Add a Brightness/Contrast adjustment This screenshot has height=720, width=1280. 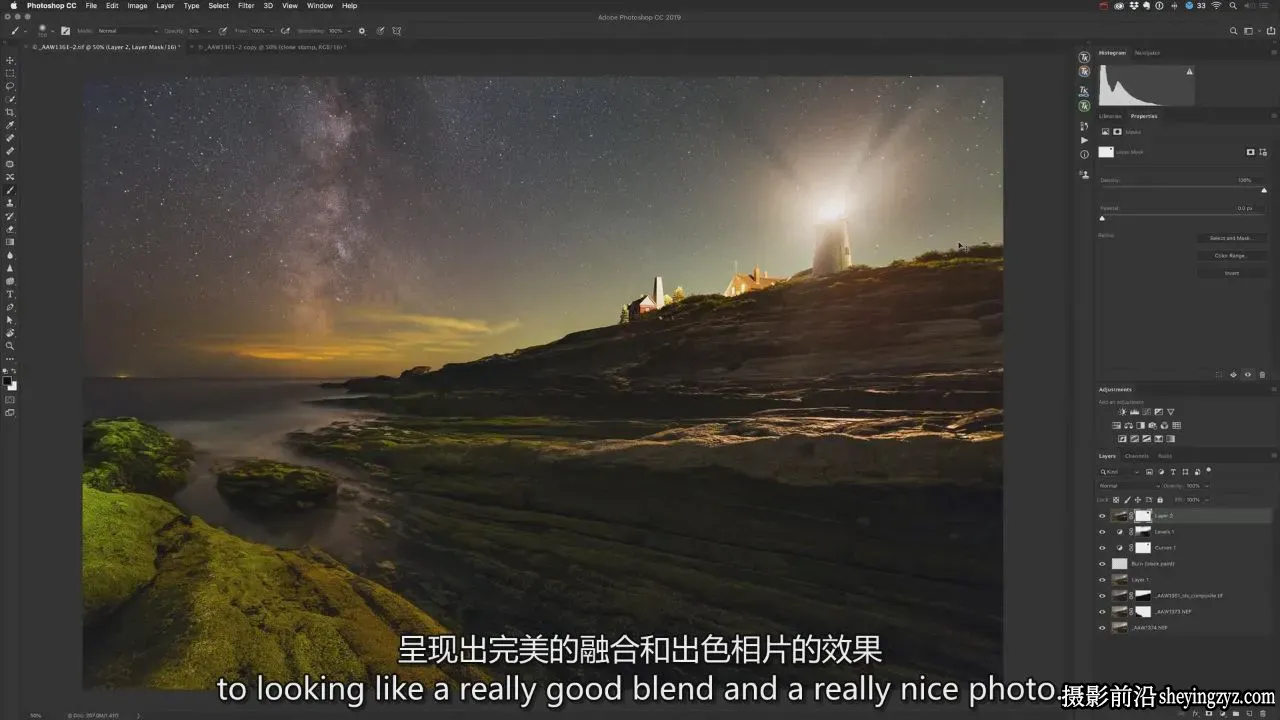tap(1123, 412)
